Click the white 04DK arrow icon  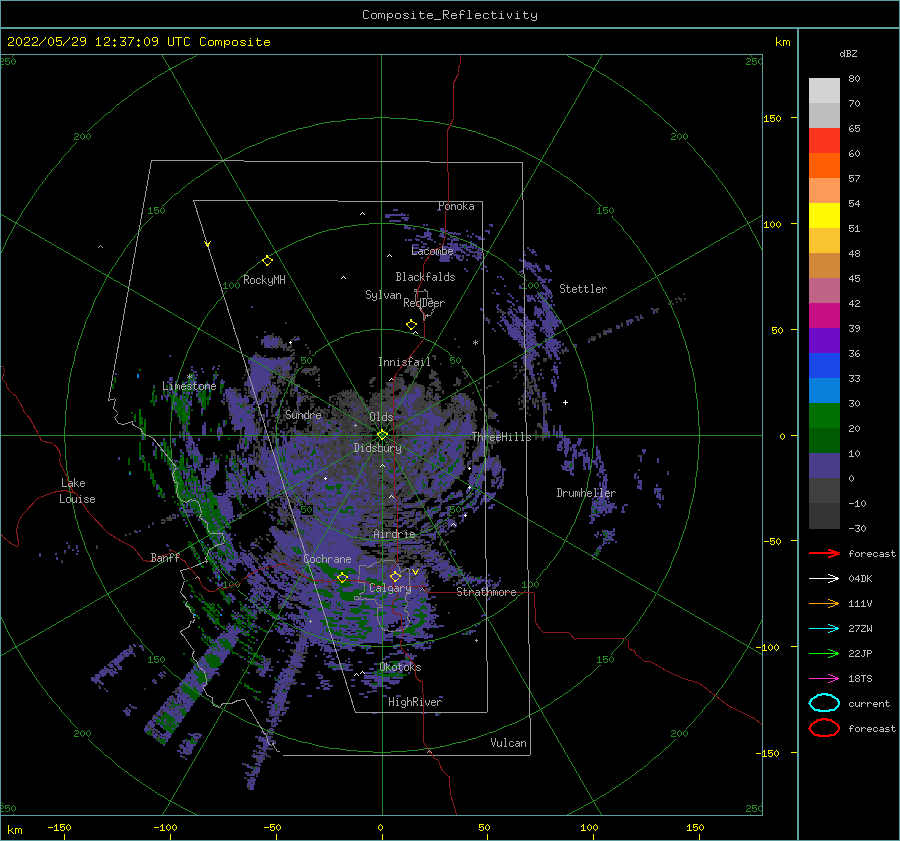pyautogui.click(x=824, y=579)
